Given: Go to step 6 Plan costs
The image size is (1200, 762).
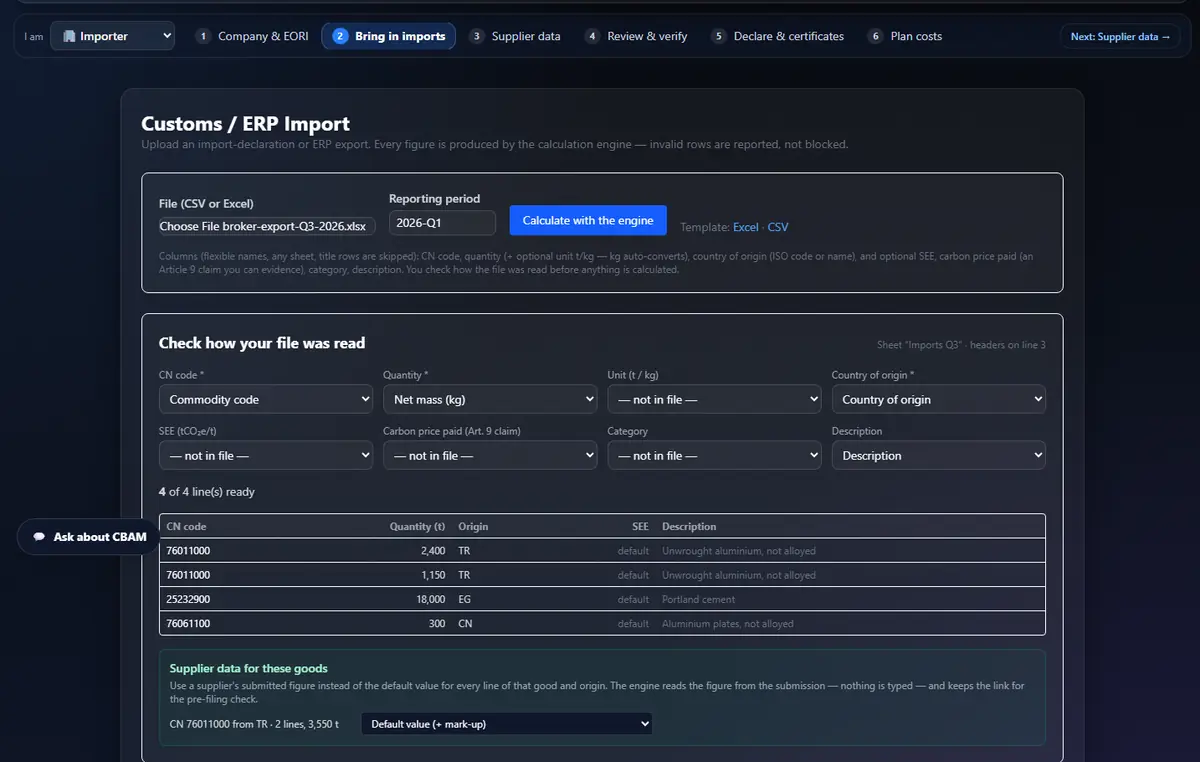Looking at the screenshot, I should [x=905, y=36].
